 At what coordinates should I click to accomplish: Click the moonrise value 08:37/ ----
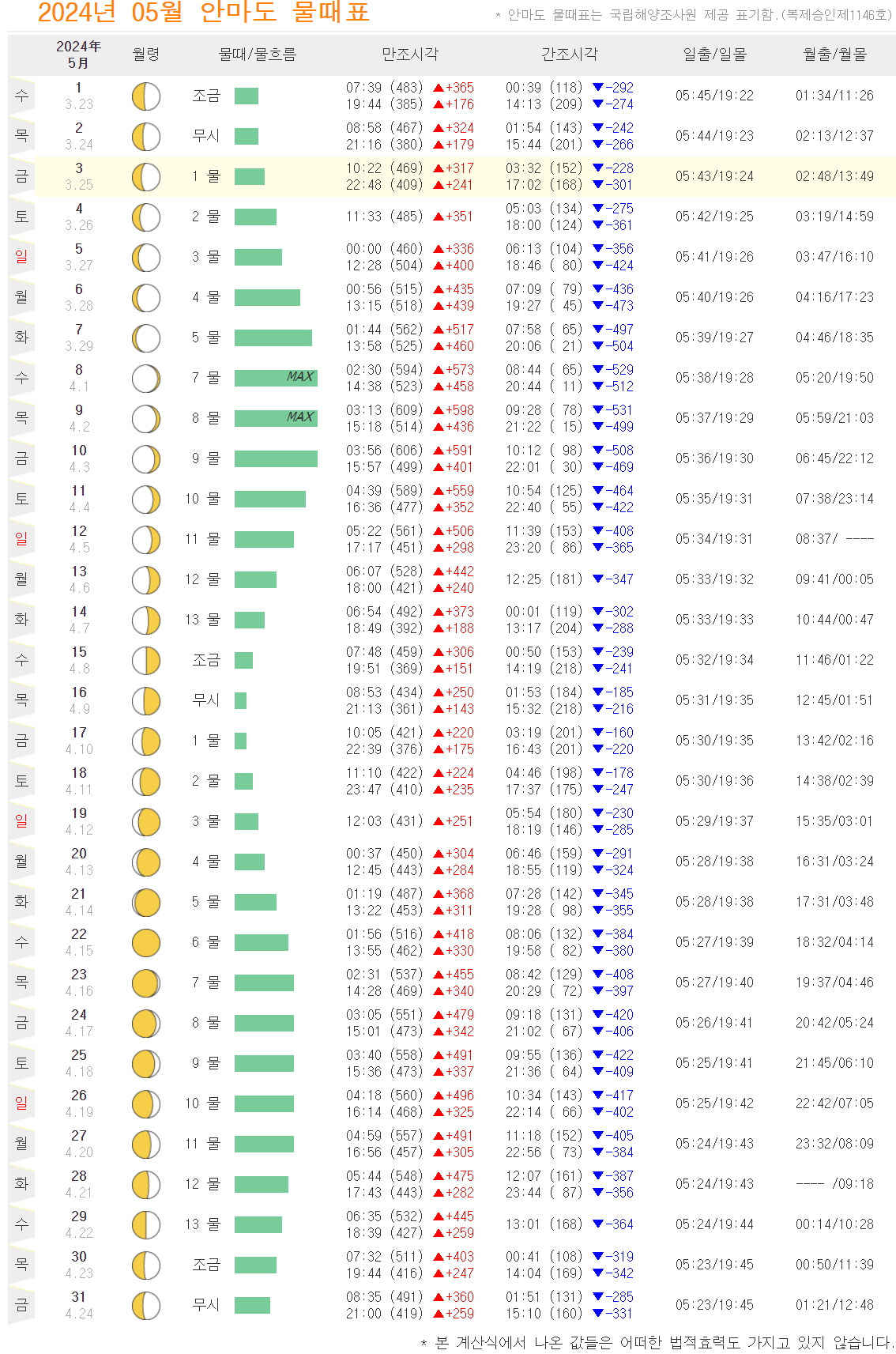pyautogui.click(x=835, y=539)
